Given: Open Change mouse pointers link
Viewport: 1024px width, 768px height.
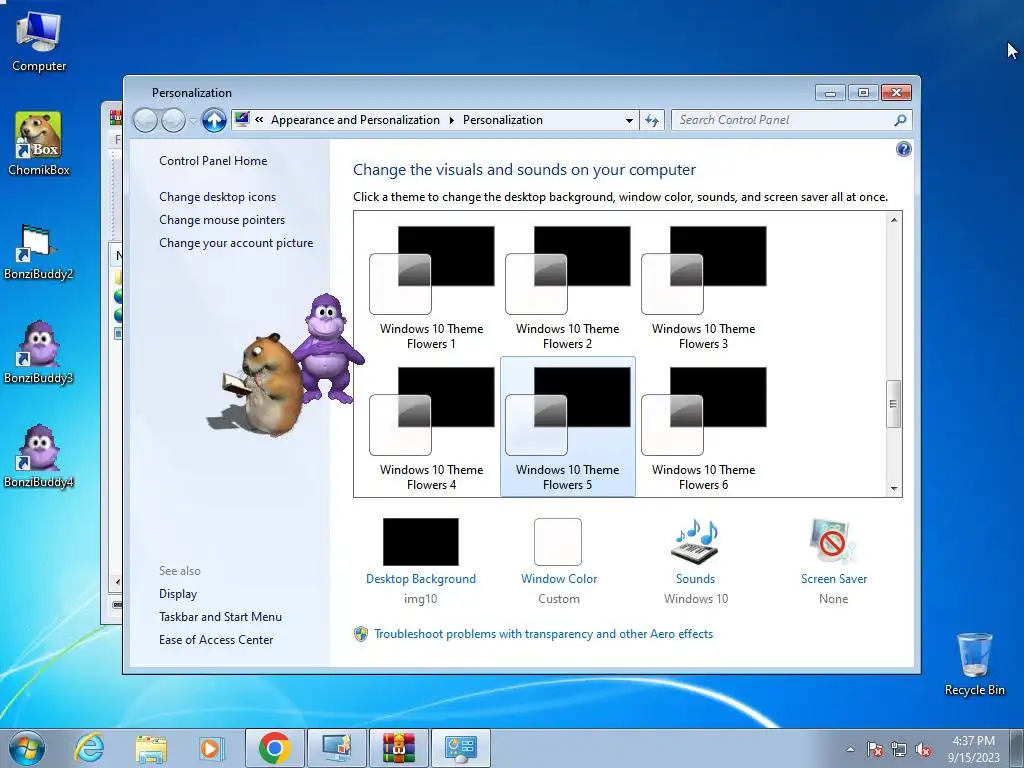Looking at the screenshot, I should 222,219.
